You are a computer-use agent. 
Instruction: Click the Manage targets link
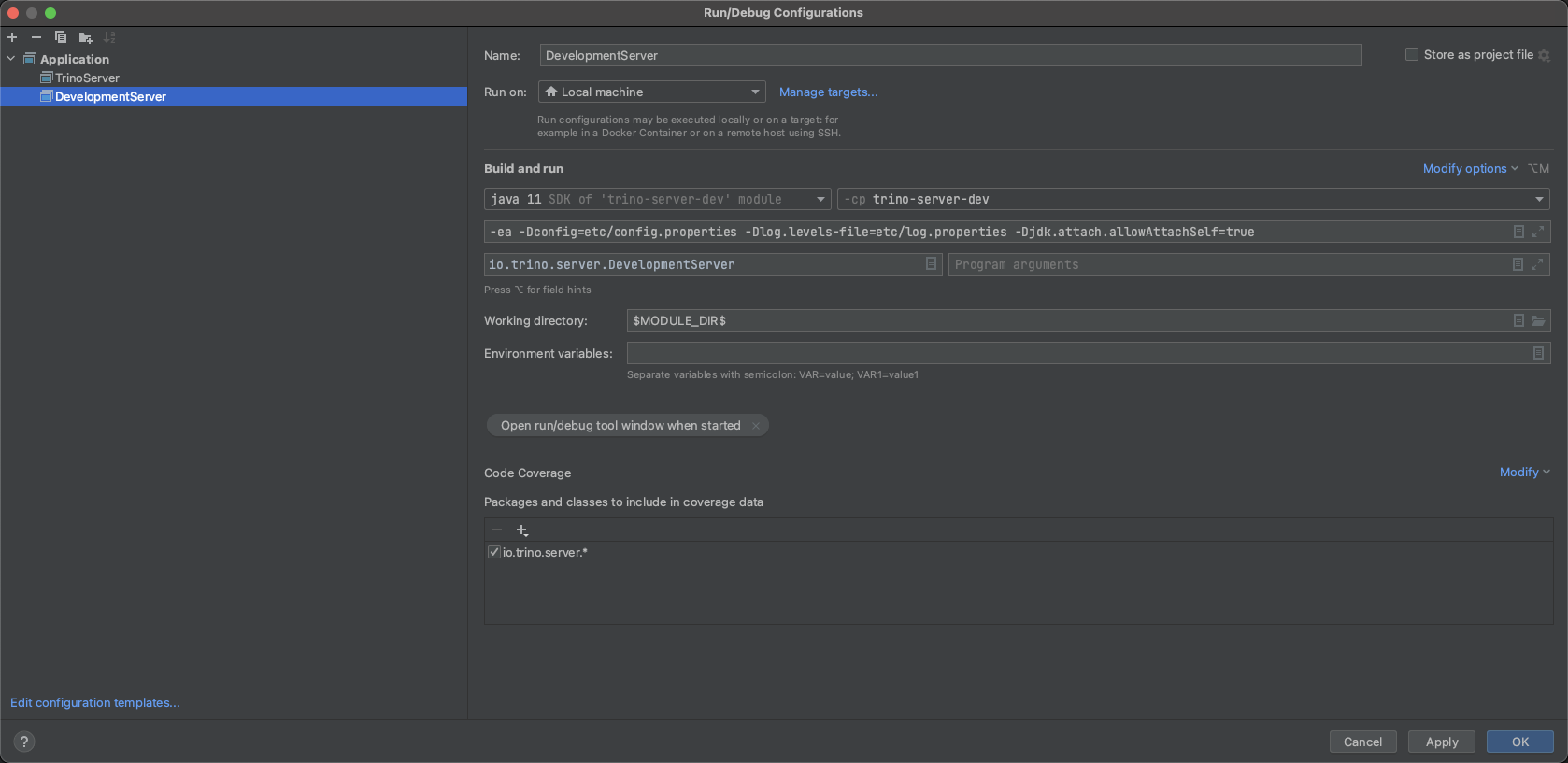(x=828, y=92)
